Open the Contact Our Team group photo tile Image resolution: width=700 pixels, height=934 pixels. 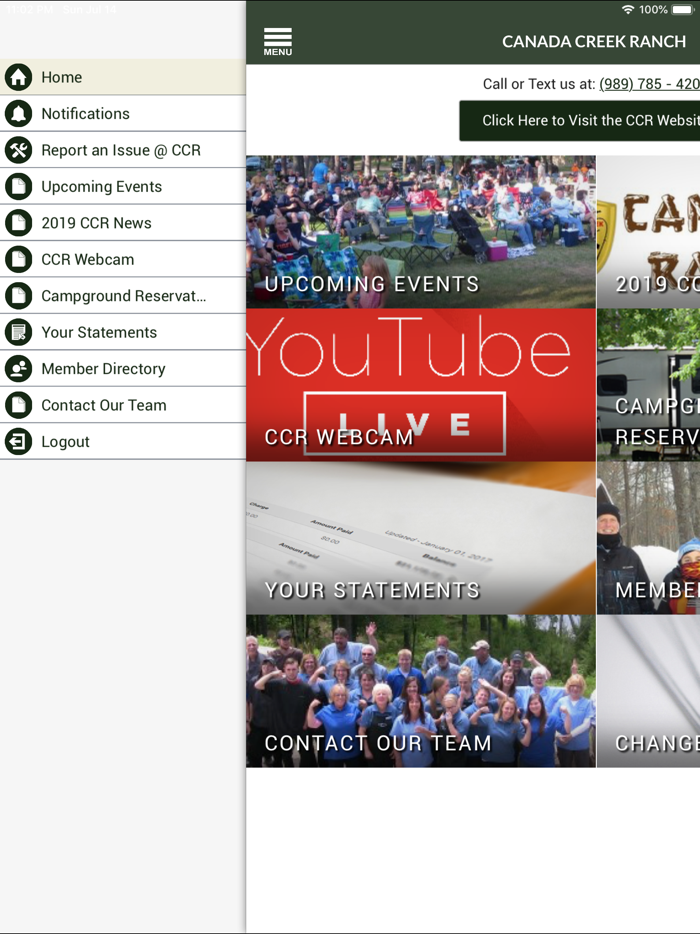[x=421, y=691]
